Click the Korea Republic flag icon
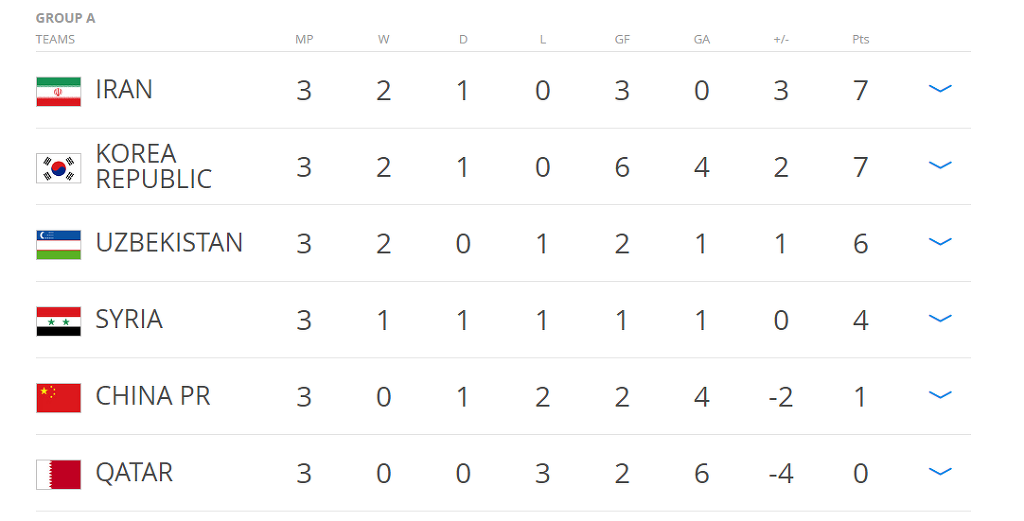 (58, 168)
